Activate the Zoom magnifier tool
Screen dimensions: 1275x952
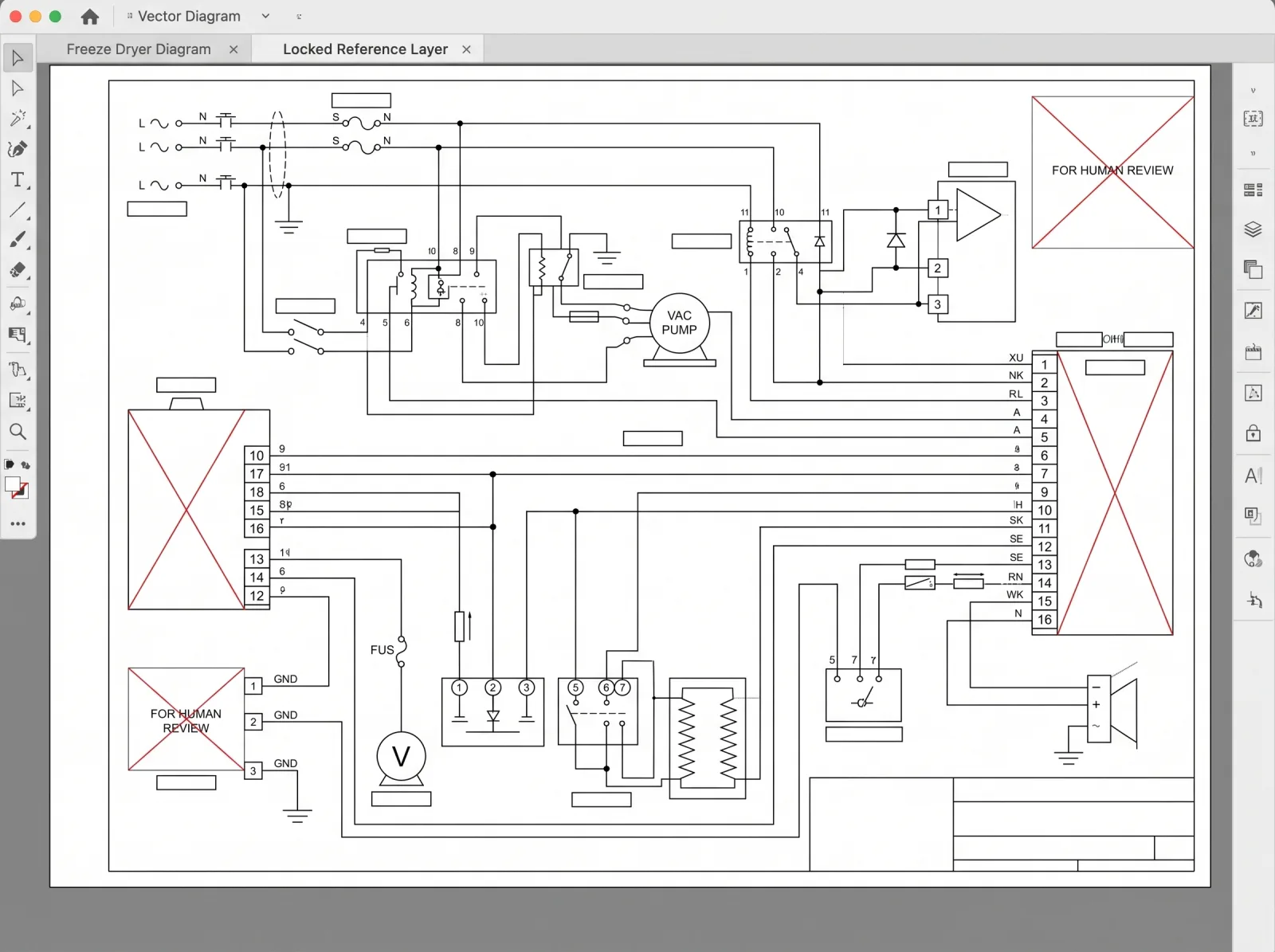(x=18, y=432)
